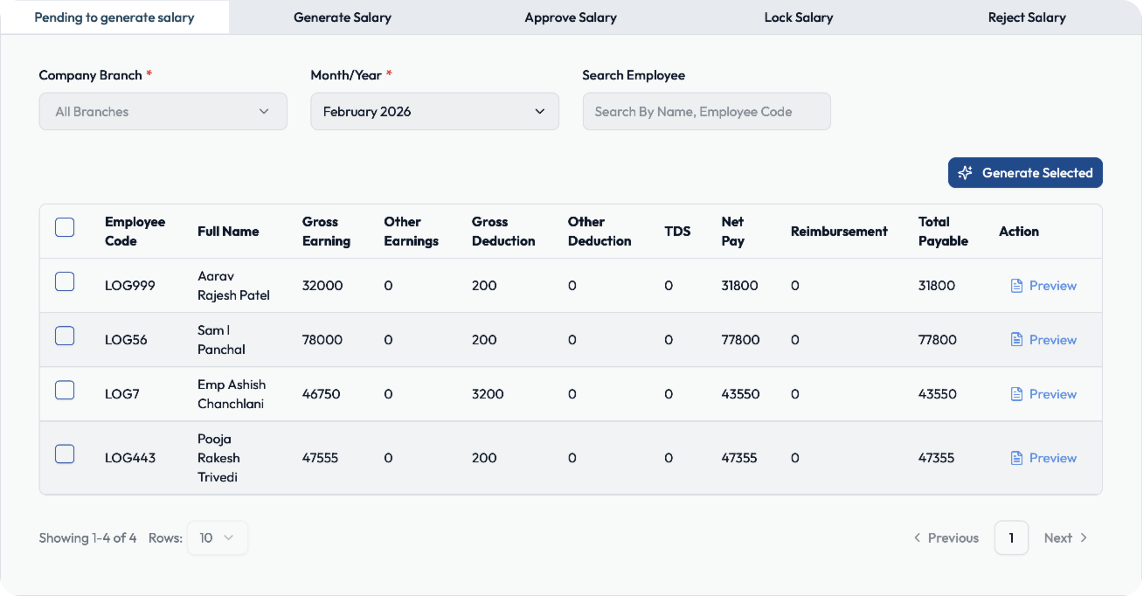Click the sparkle icon on Generate Selected
The height and width of the screenshot is (596, 1142).
pos(965,173)
